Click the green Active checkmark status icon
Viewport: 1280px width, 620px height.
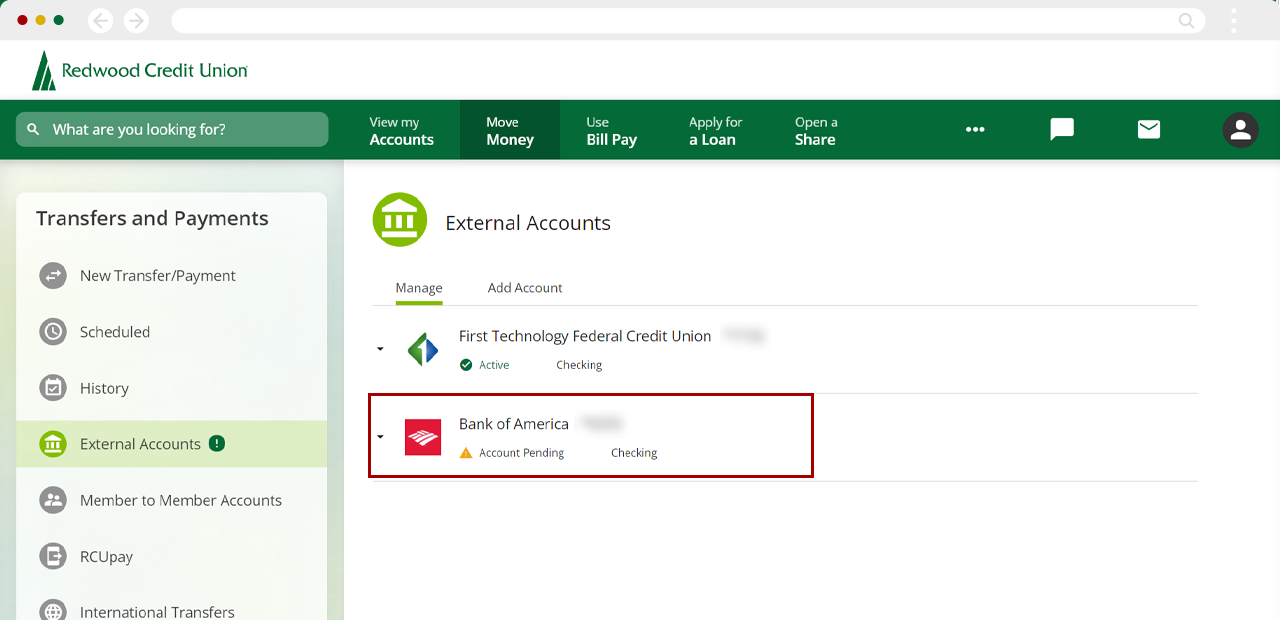pos(466,365)
